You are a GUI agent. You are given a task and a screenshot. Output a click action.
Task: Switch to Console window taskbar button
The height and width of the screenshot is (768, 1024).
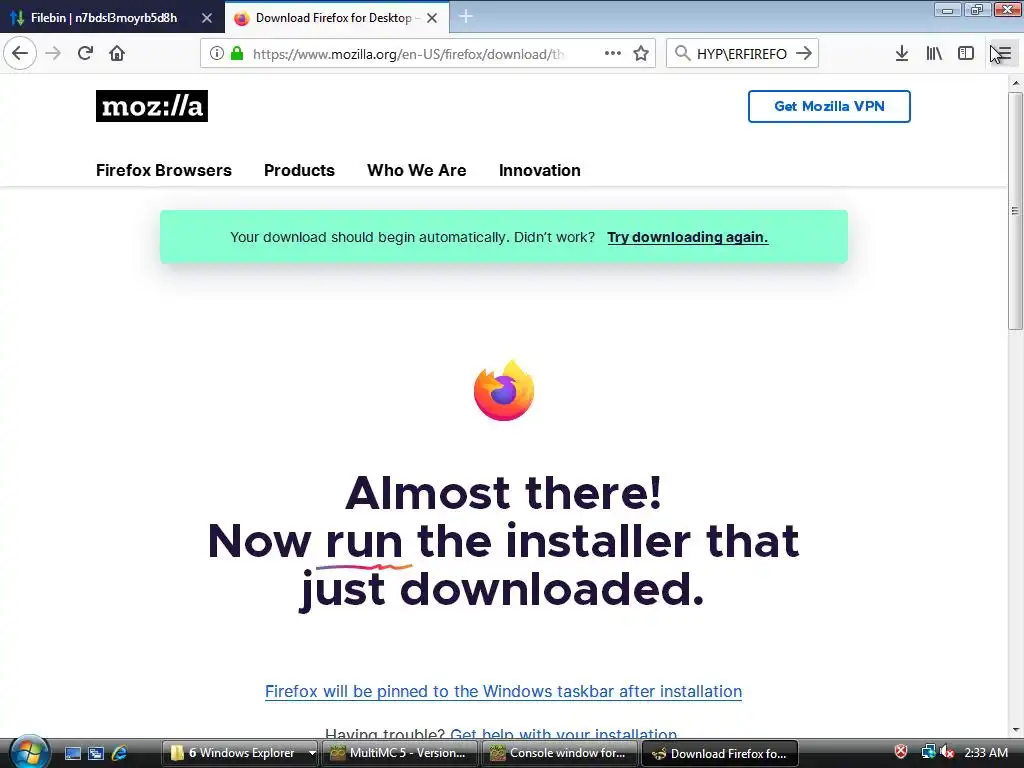[x=559, y=753]
